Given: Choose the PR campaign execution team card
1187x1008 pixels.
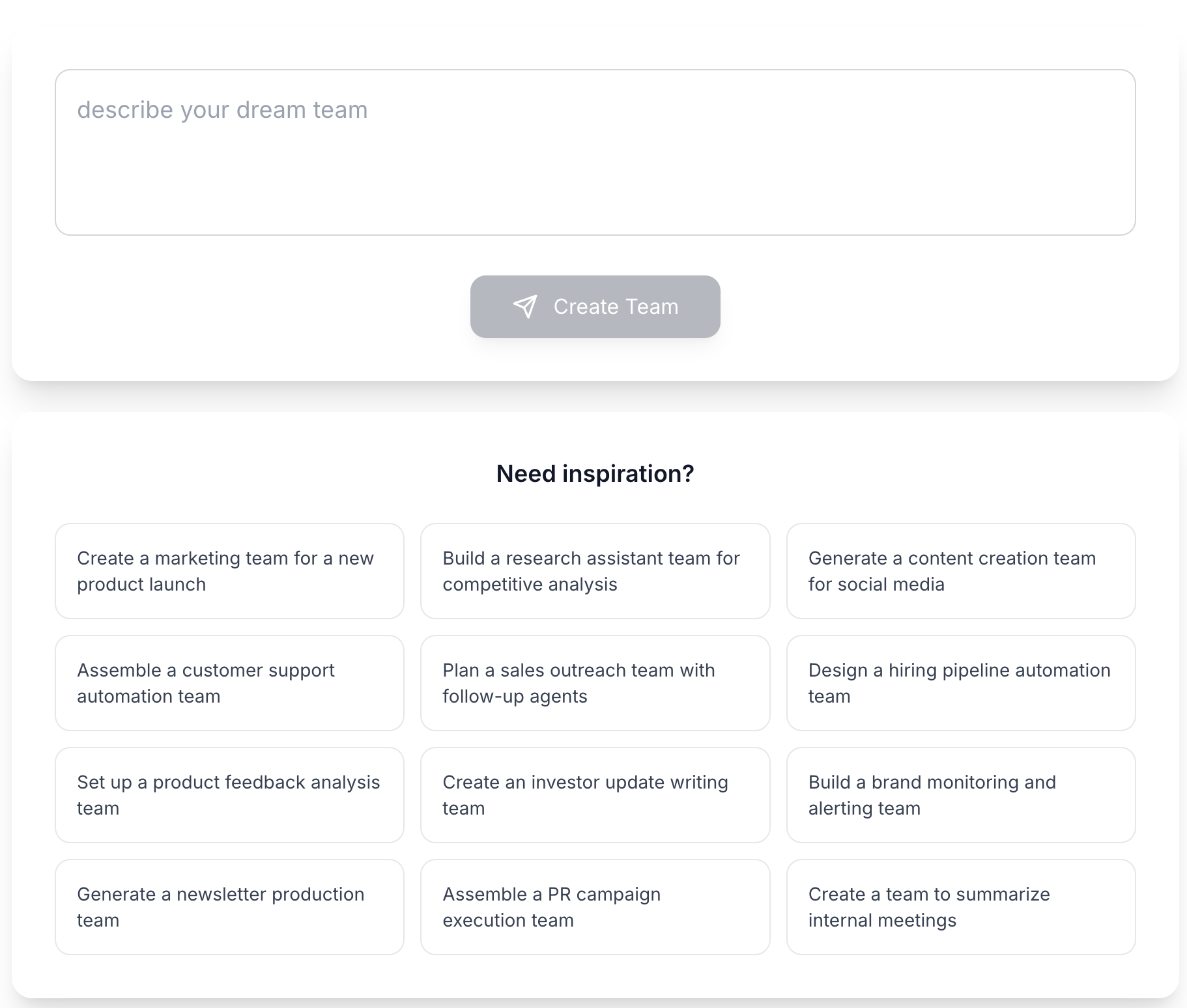Looking at the screenshot, I should pos(595,907).
